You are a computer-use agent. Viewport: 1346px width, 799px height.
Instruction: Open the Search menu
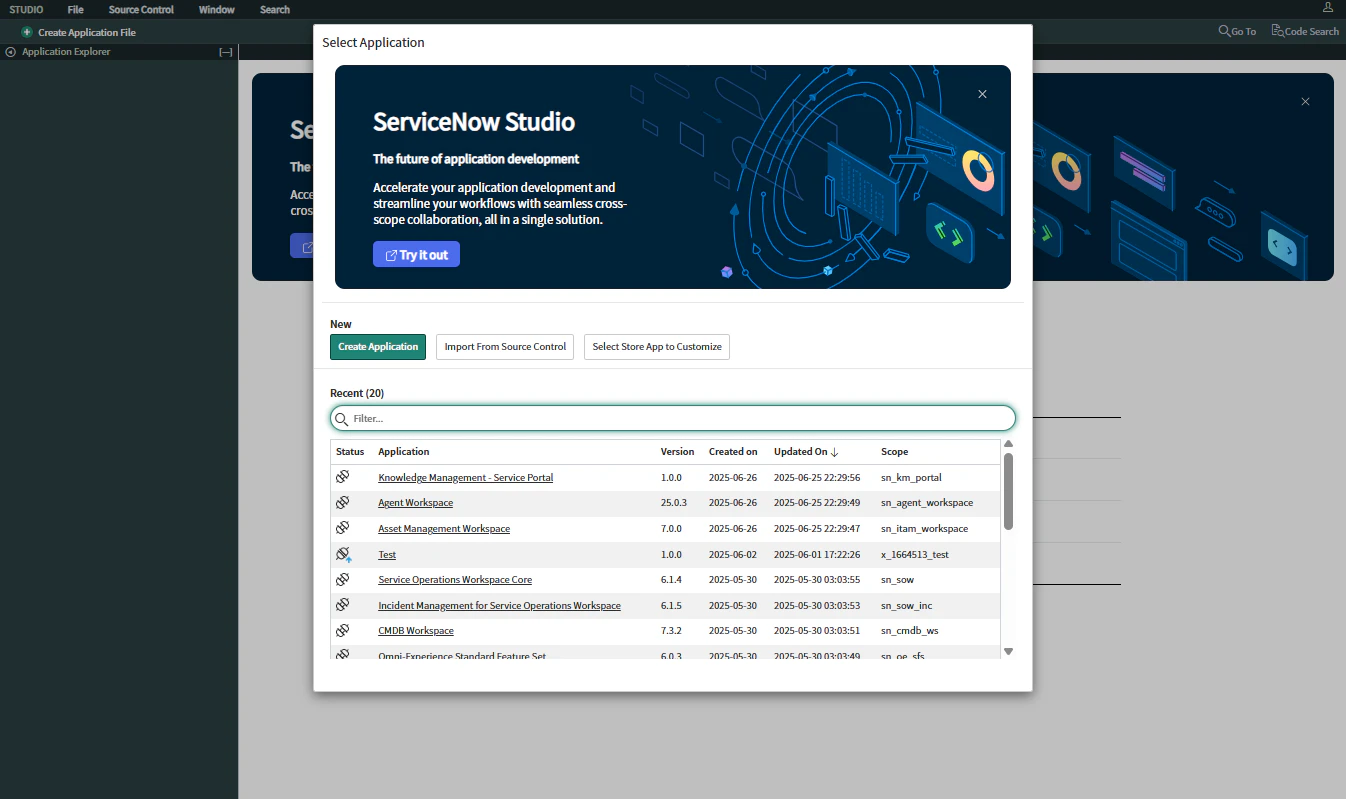pyautogui.click(x=275, y=9)
